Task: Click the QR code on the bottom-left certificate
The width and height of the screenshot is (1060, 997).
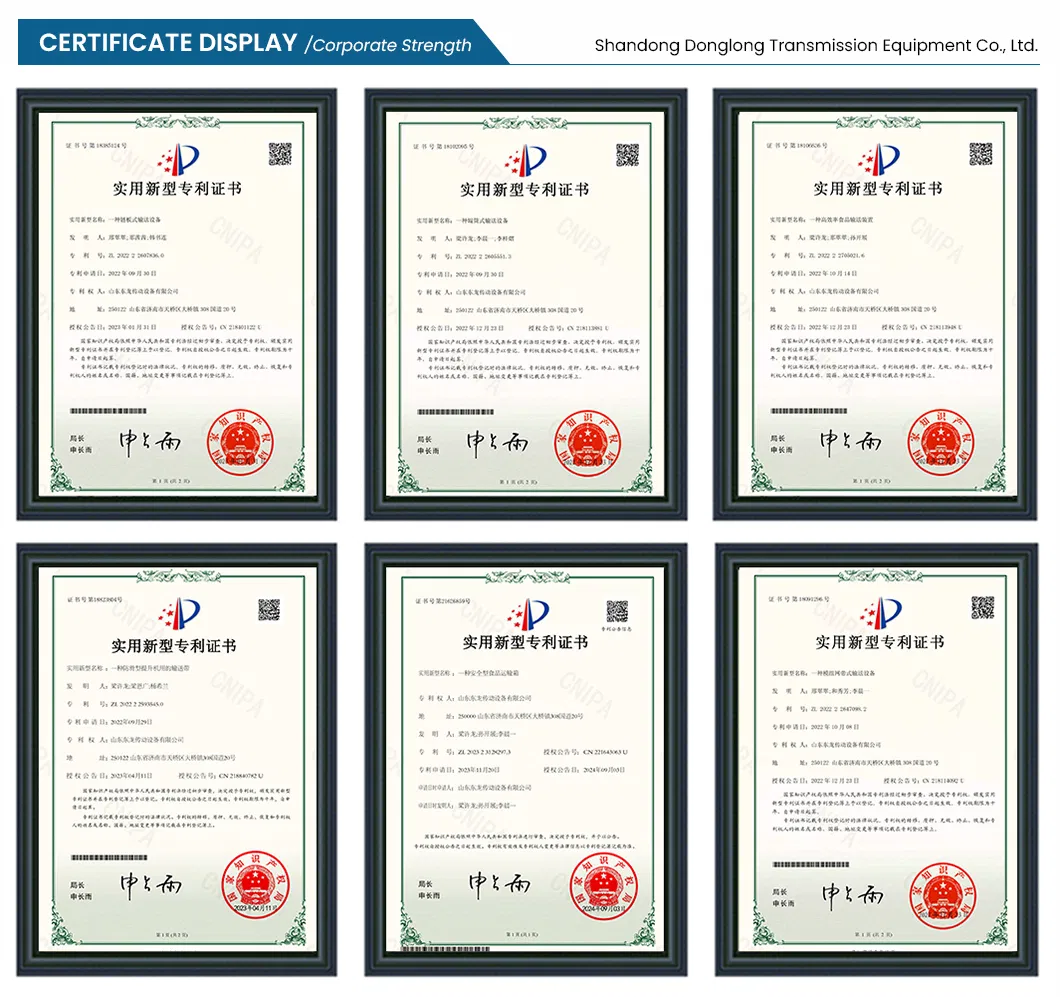Action: click(269, 609)
